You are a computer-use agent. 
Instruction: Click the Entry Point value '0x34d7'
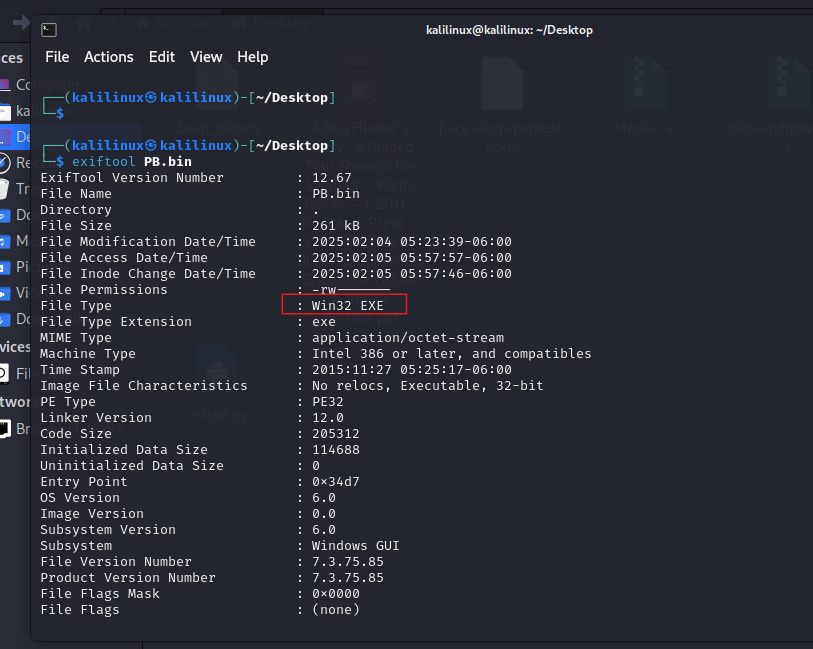point(335,482)
